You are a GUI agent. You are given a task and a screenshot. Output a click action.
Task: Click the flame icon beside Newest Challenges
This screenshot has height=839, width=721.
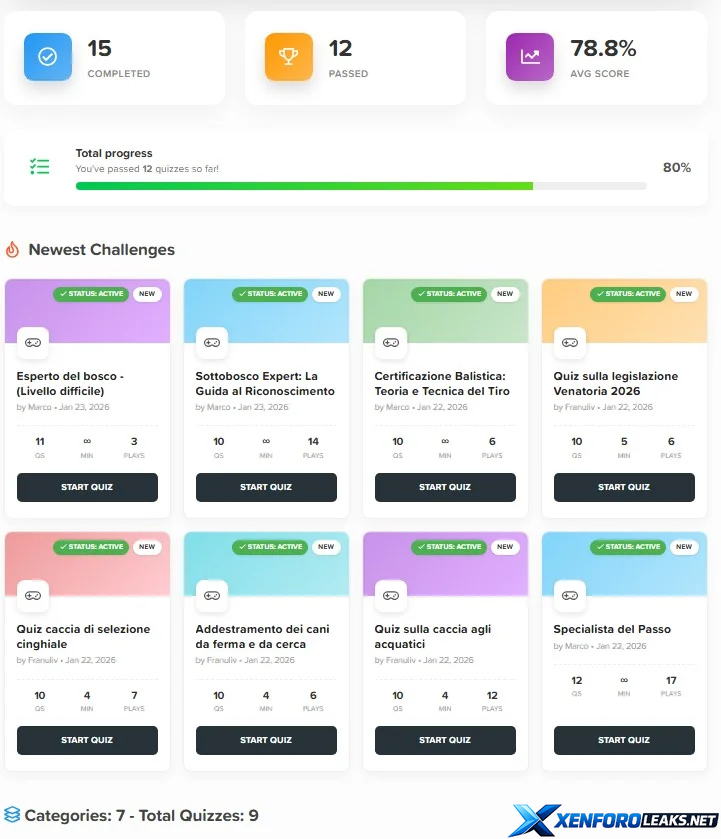point(13,250)
